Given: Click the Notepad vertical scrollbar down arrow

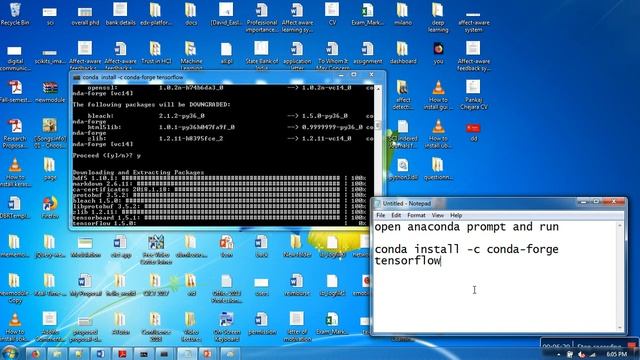Looking at the screenshot, I should pos(620,328).
